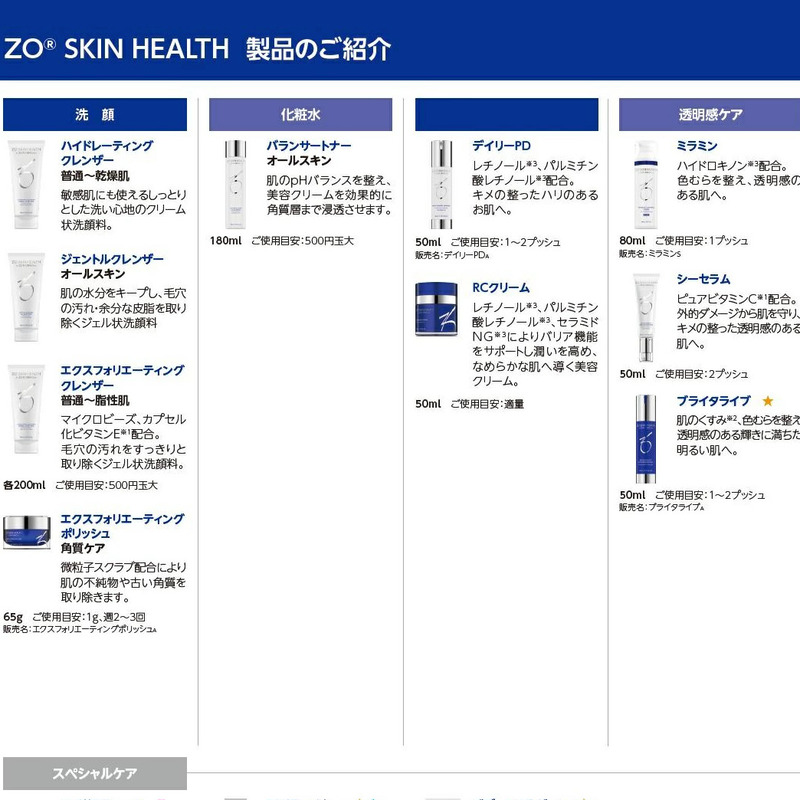The height and width of the screenshot is (800, 800).
Task: Select the 透明感ケア category header
Action: click(x=709, y=114)
